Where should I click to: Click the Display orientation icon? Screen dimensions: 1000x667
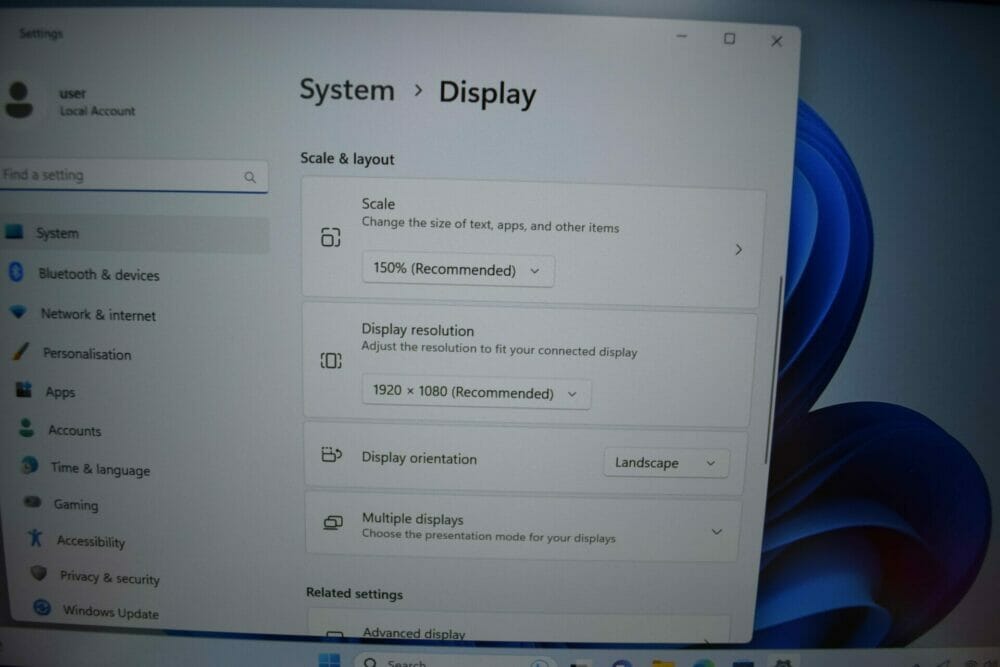(332, 455)
